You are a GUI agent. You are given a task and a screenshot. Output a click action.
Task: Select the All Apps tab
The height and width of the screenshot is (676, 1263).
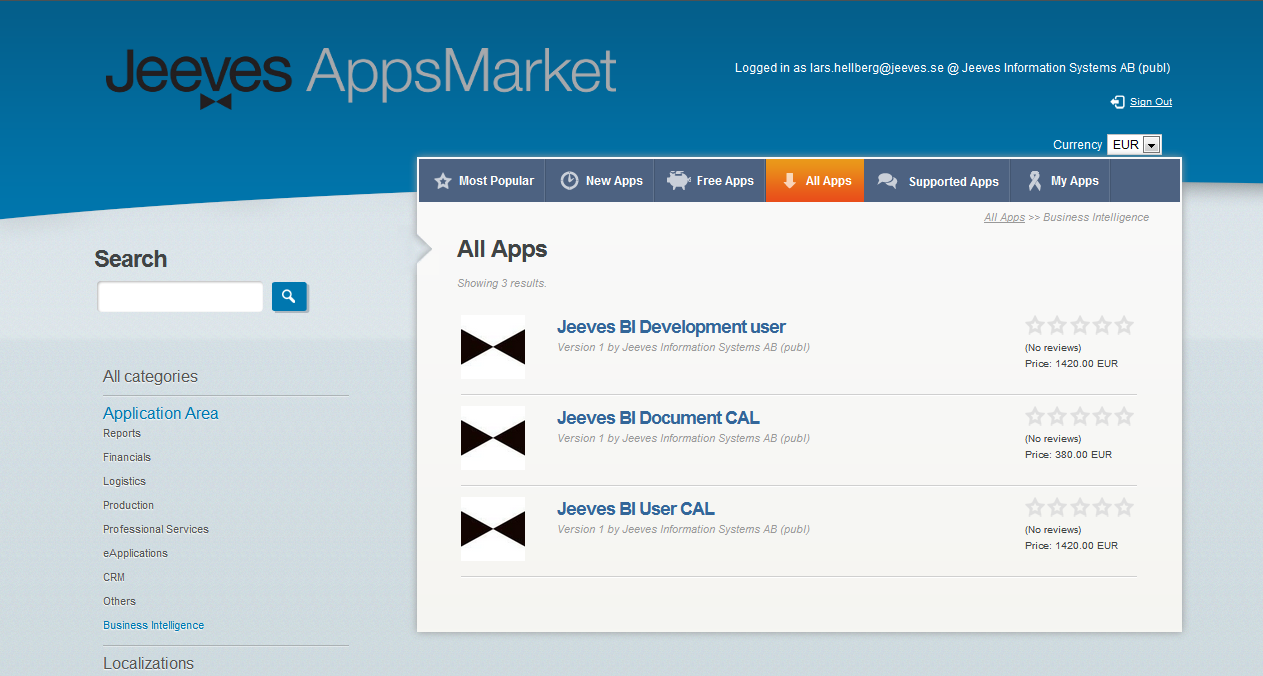click(x=815, y=181)
